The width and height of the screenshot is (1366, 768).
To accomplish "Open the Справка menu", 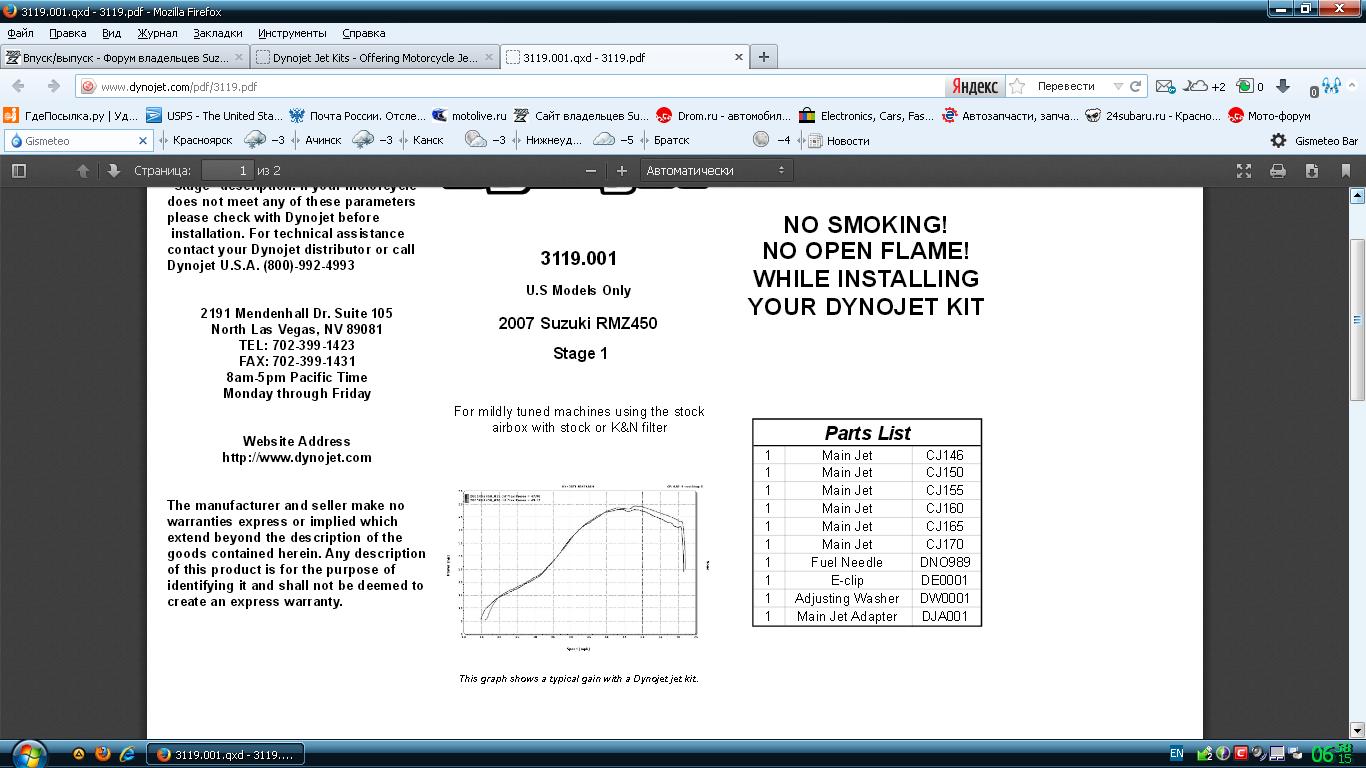I will 364,33.
